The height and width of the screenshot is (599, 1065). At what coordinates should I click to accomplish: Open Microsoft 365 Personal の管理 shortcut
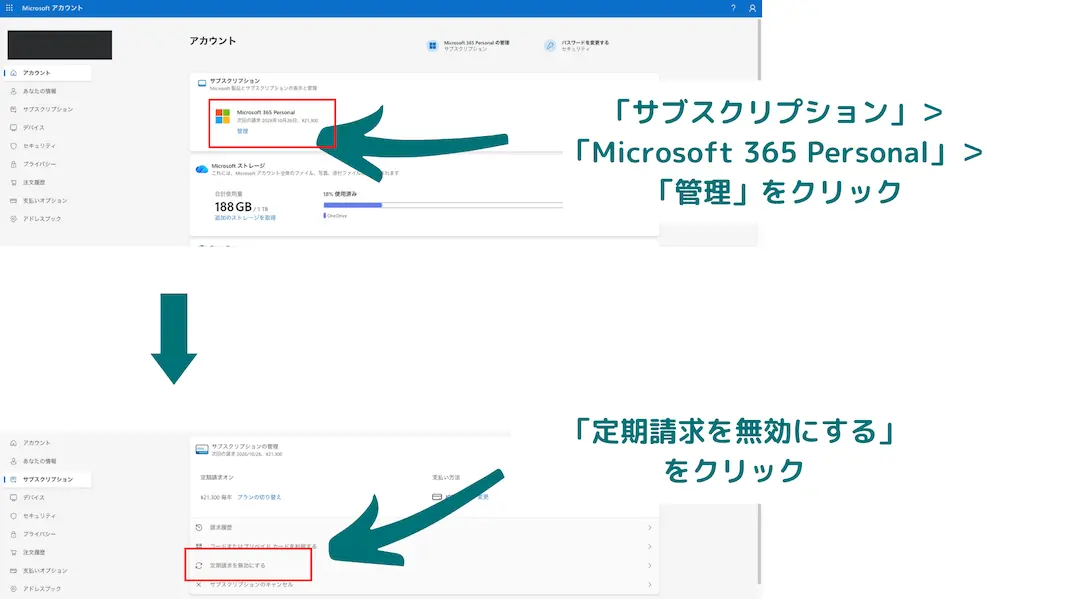(468, 46)
